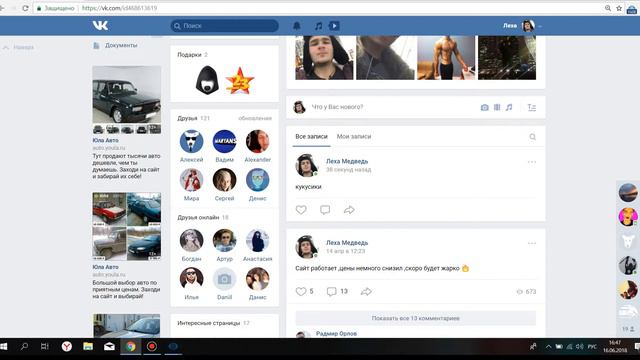
Task: Open comments on the 'Сайт работает' post
Action: click(x=331, y=291)
